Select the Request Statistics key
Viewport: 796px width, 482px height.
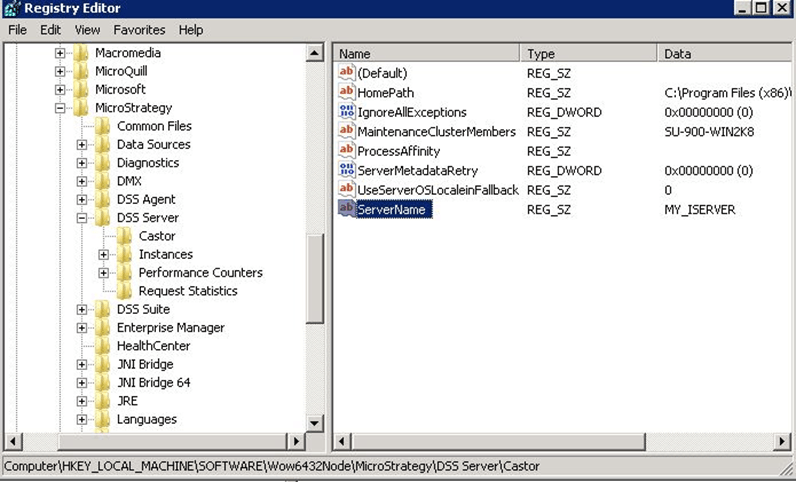(x=187, y=291)
